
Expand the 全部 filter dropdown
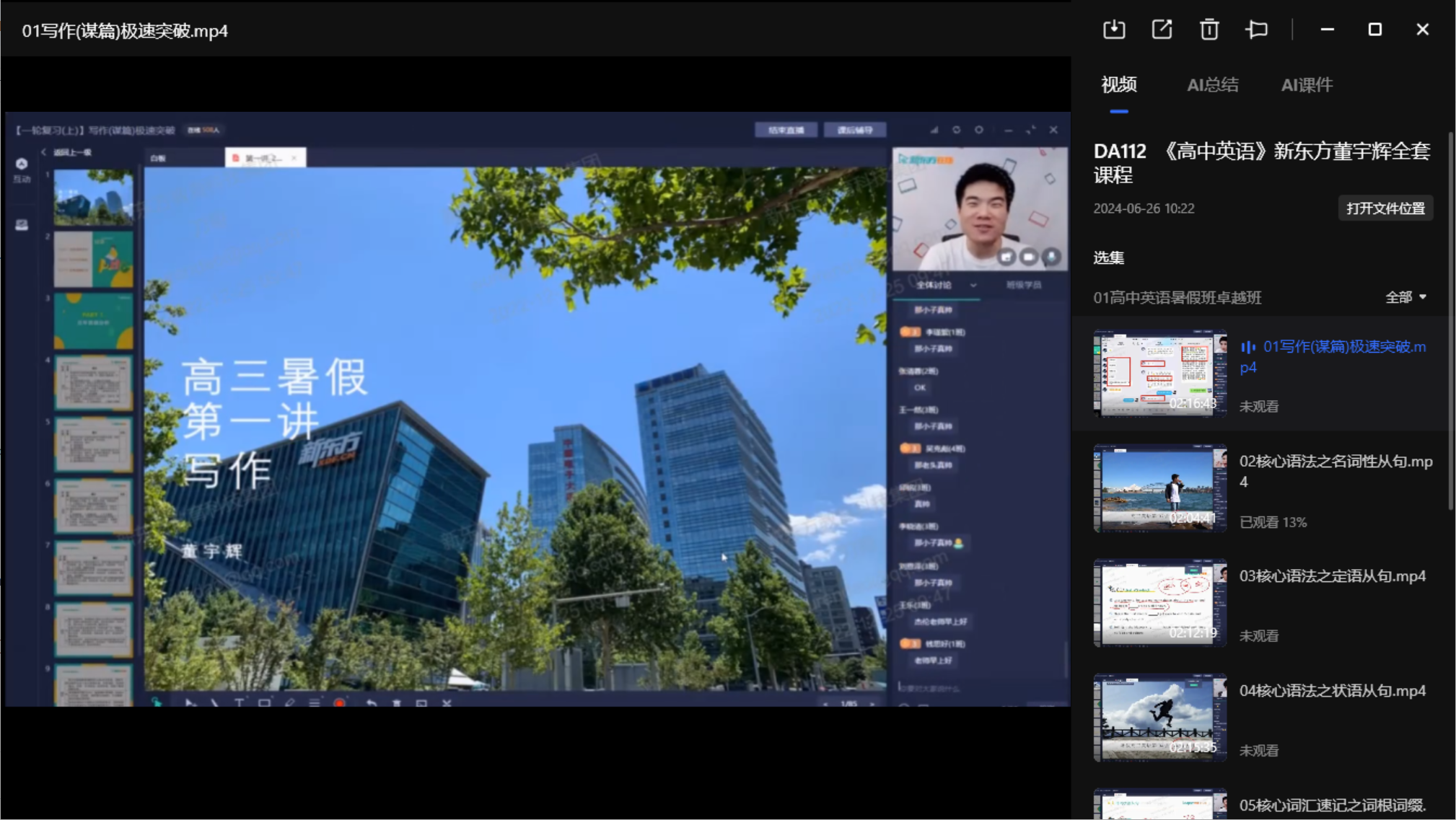point(1406,297)
